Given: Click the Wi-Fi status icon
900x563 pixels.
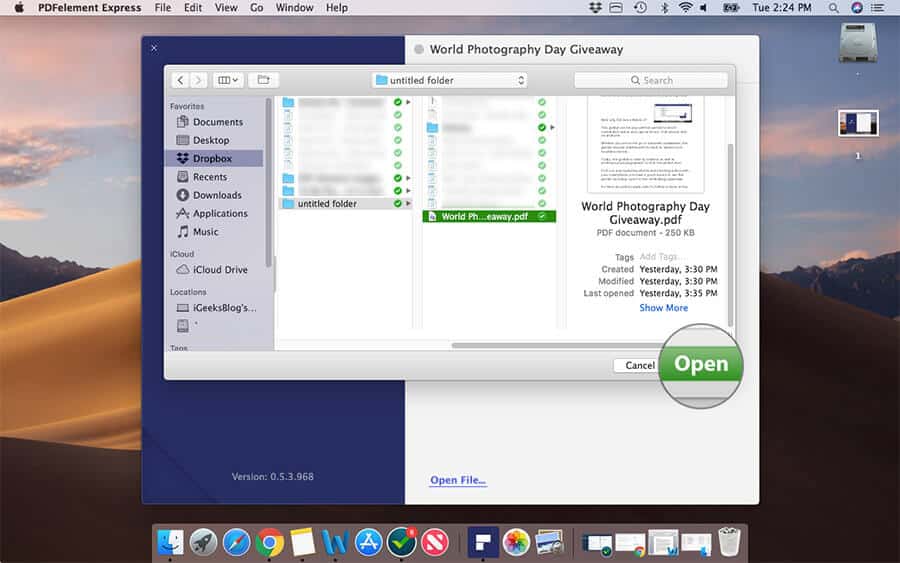Looking at the screenshot, I should click(x=685, y=7).
